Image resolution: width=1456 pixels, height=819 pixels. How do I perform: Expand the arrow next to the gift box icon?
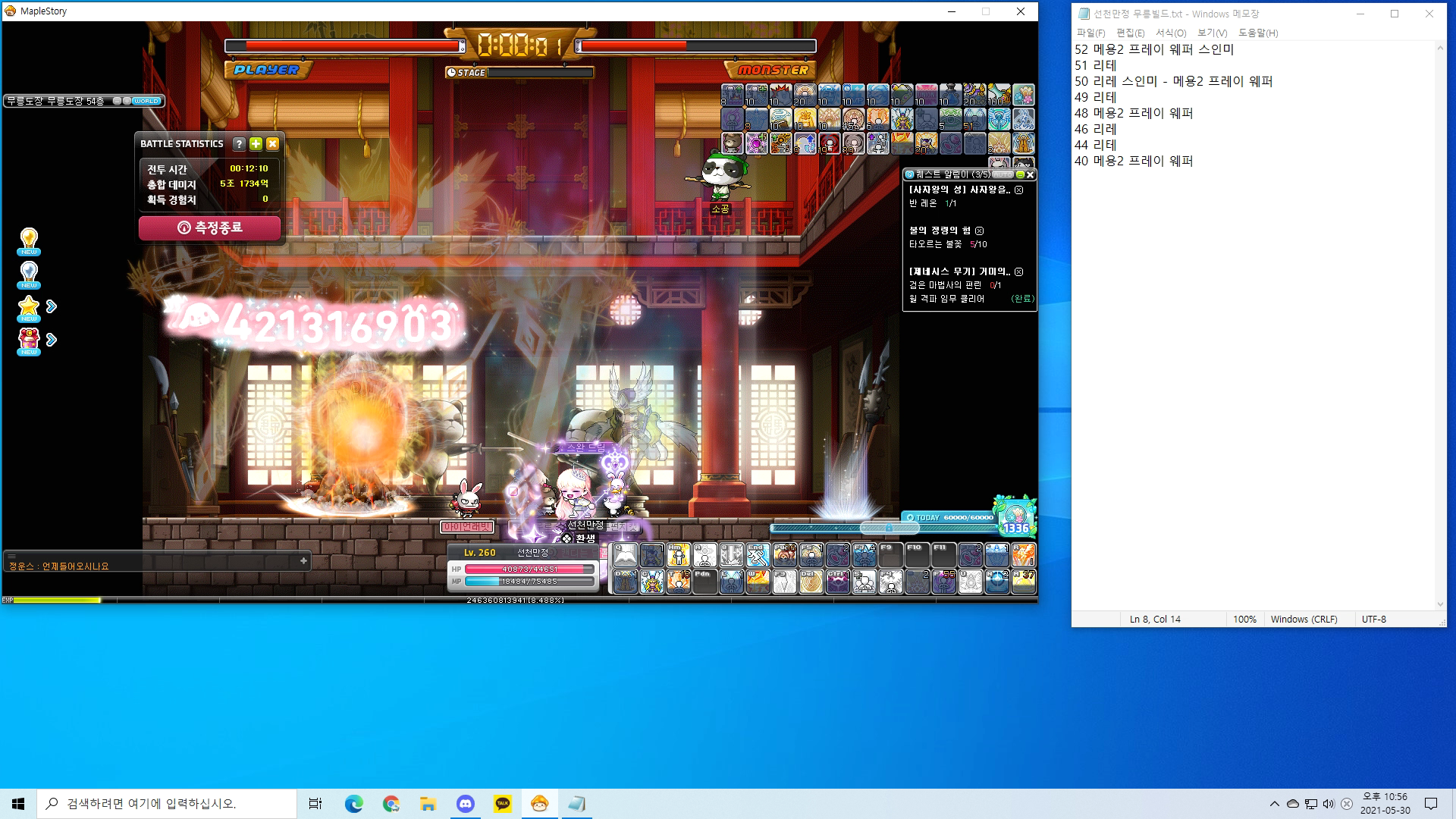(x=52, y=340)
